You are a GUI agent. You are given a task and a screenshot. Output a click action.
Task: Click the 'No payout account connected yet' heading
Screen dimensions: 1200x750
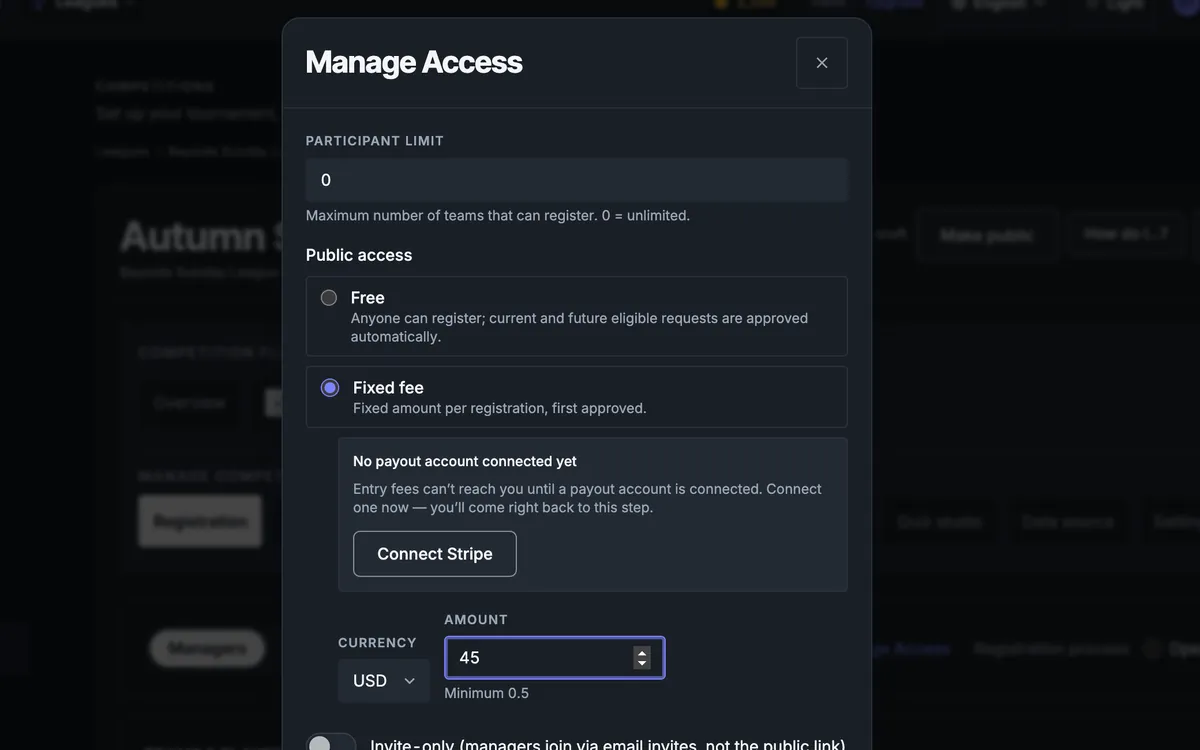click(465, 461)
